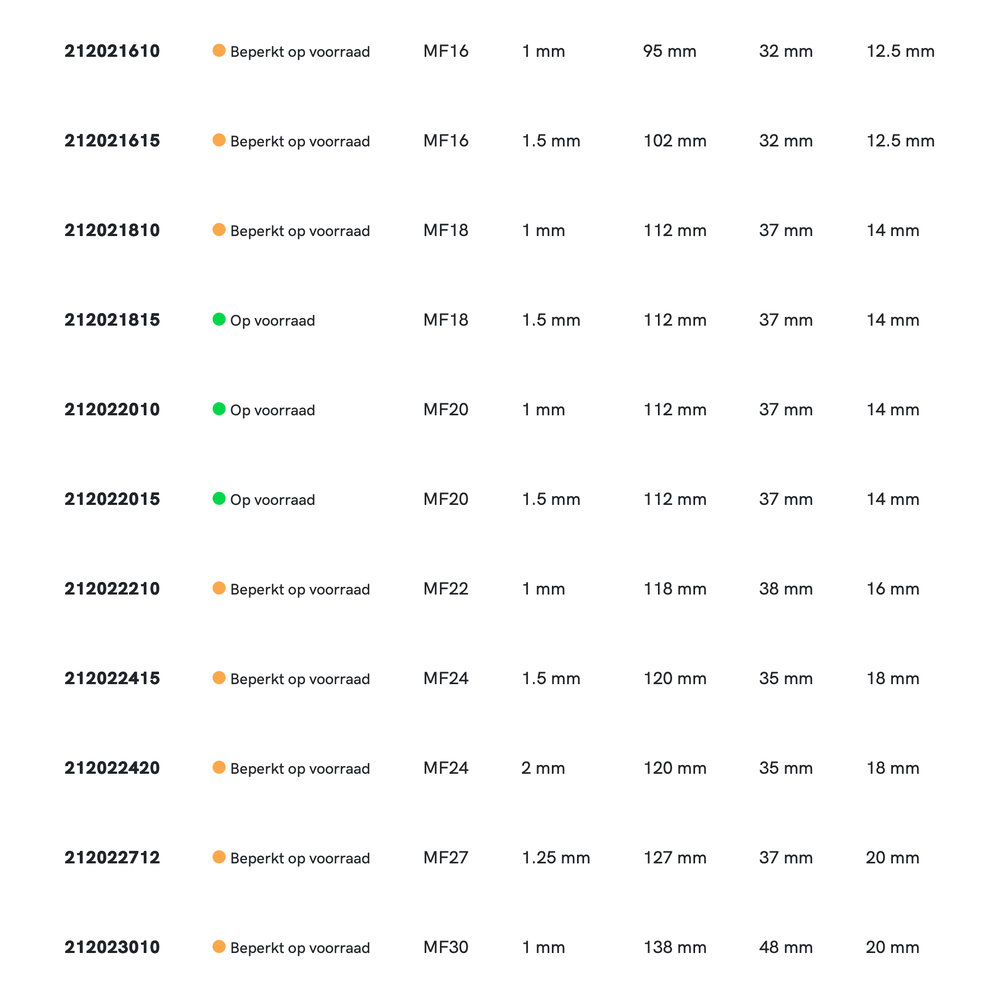Open article number 212021810
Screen dimensions: 1000x1000
click(112, 230)
